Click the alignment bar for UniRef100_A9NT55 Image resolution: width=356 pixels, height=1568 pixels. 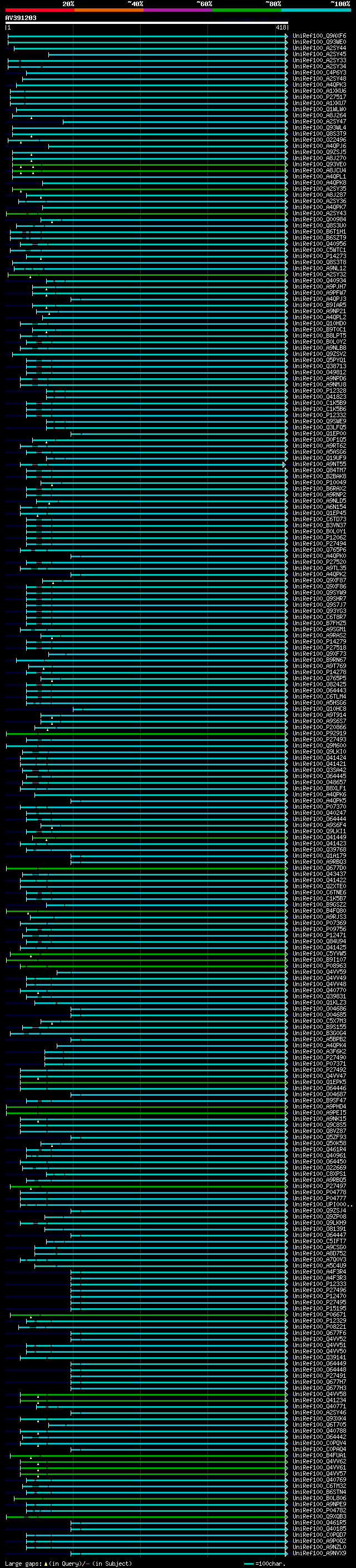(152, 464)
